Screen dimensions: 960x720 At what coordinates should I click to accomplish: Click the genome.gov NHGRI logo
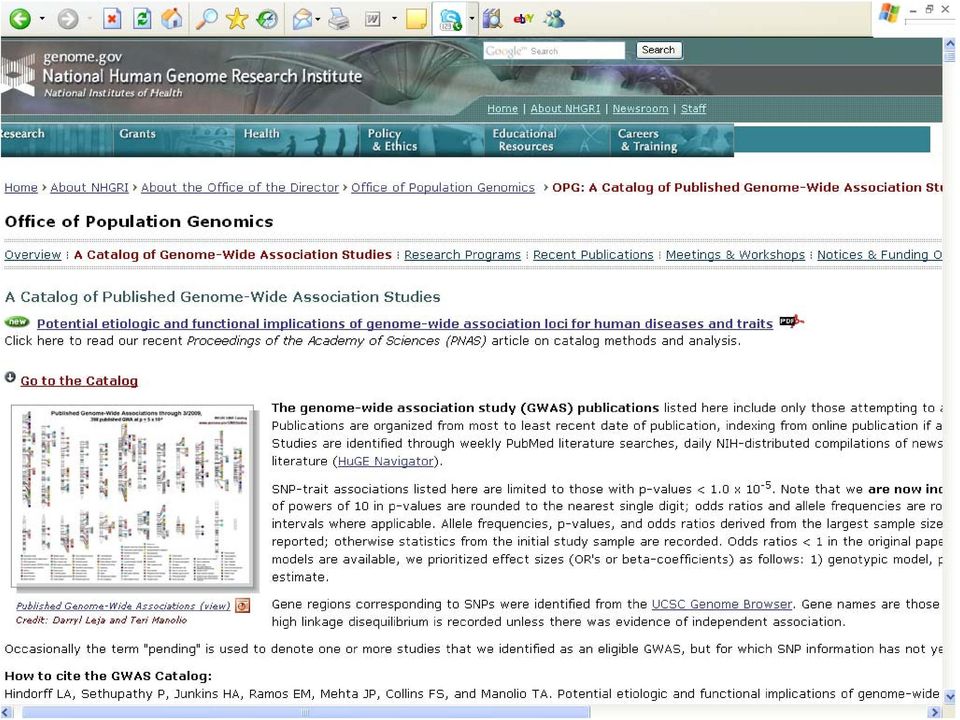click(x=182, y=75)
